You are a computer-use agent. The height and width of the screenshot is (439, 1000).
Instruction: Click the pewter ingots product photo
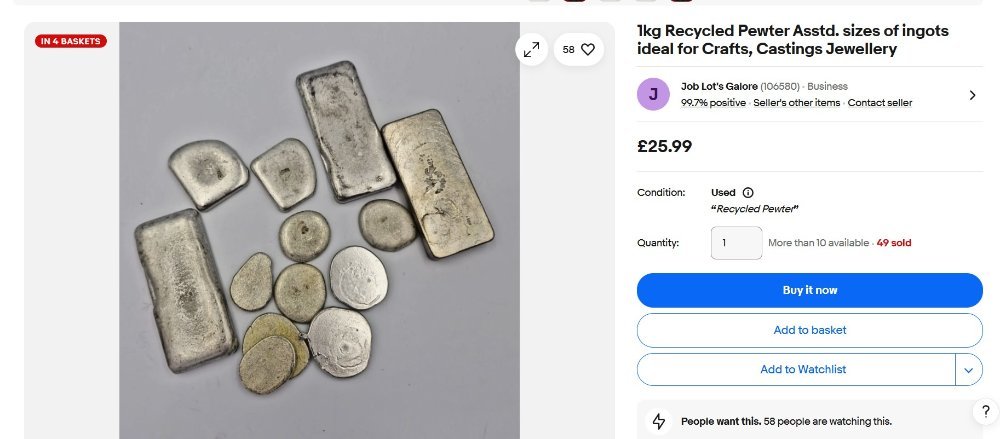point(319,230)
